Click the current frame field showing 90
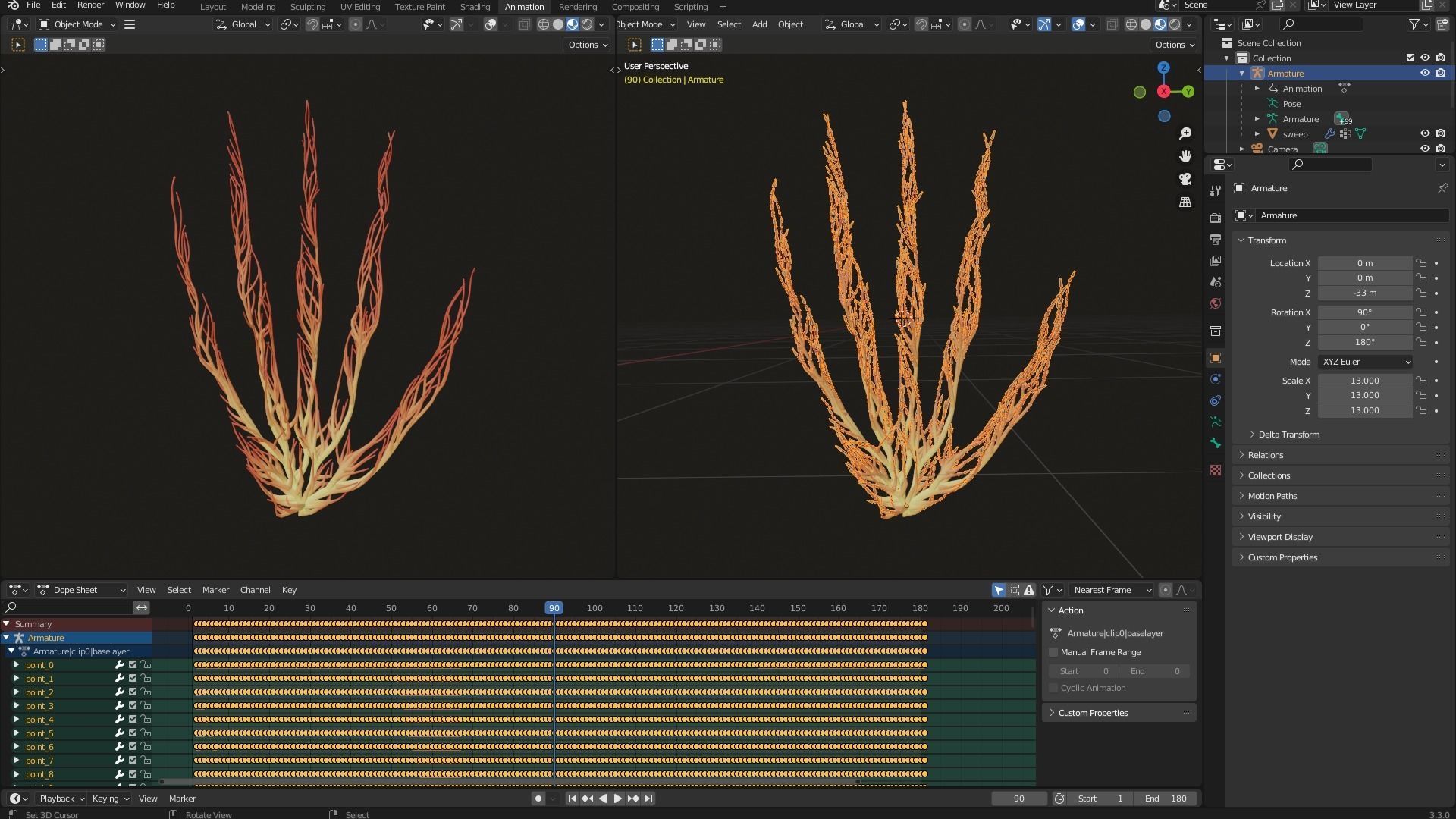 (1019, 799)
